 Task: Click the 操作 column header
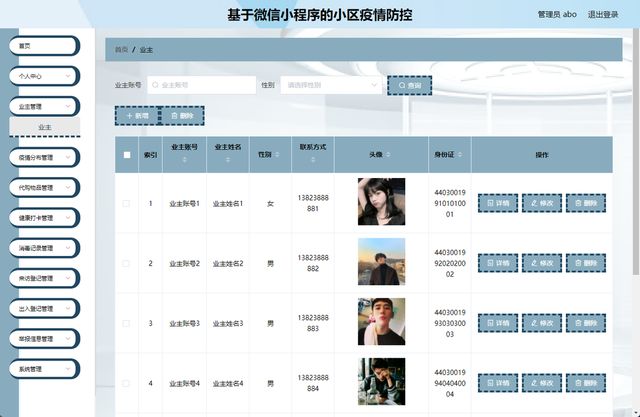542,155
